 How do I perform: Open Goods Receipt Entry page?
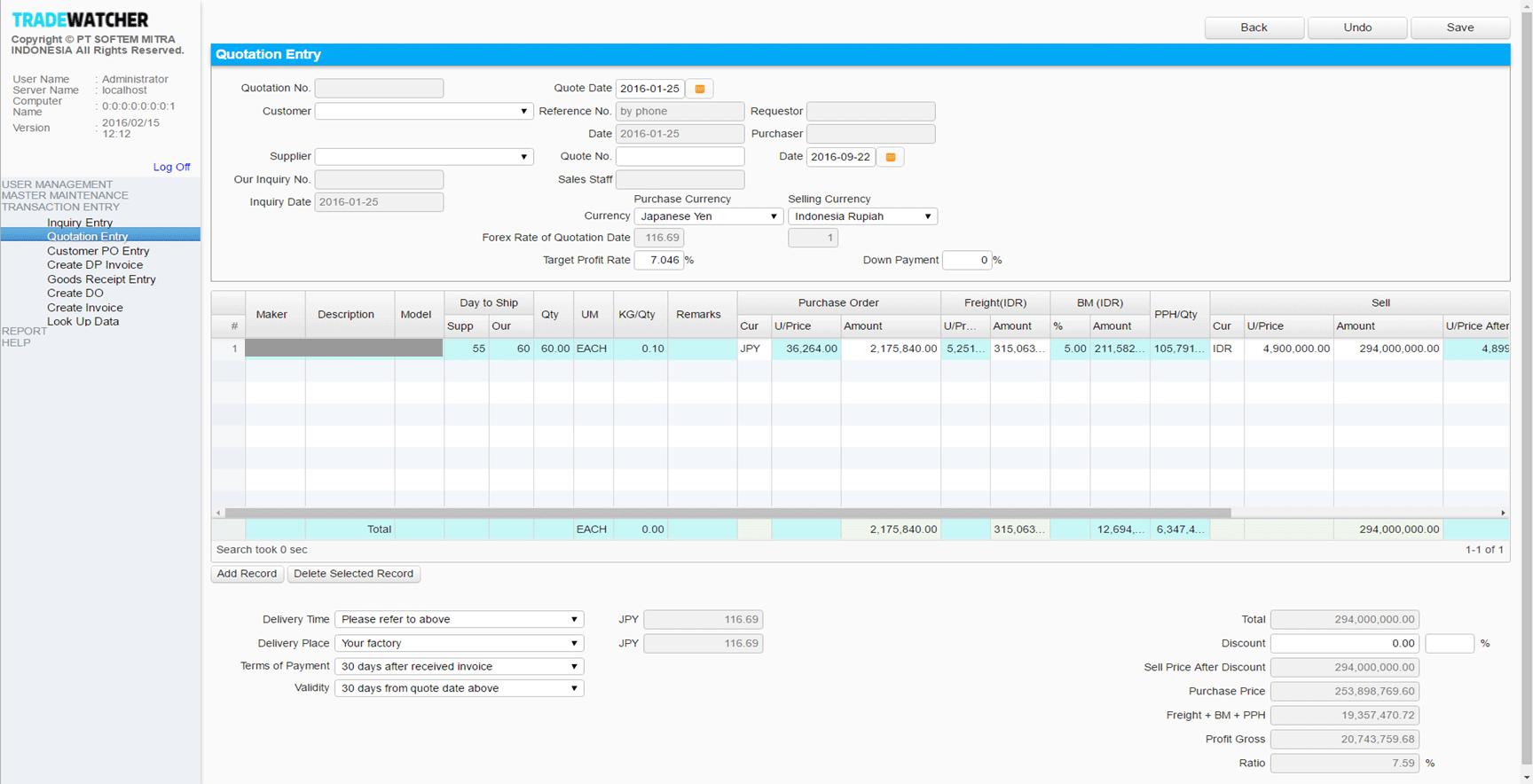point(101,279)
